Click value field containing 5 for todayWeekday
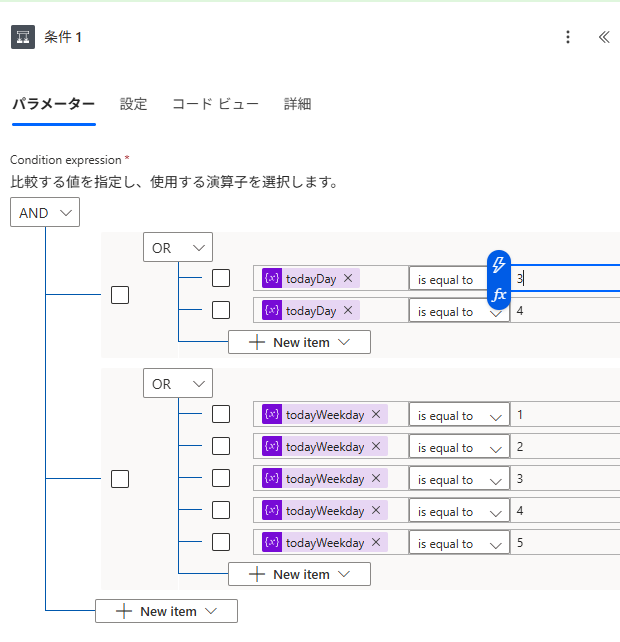The image size is (620, 642). pyautogui.click(x=565, y=543)
